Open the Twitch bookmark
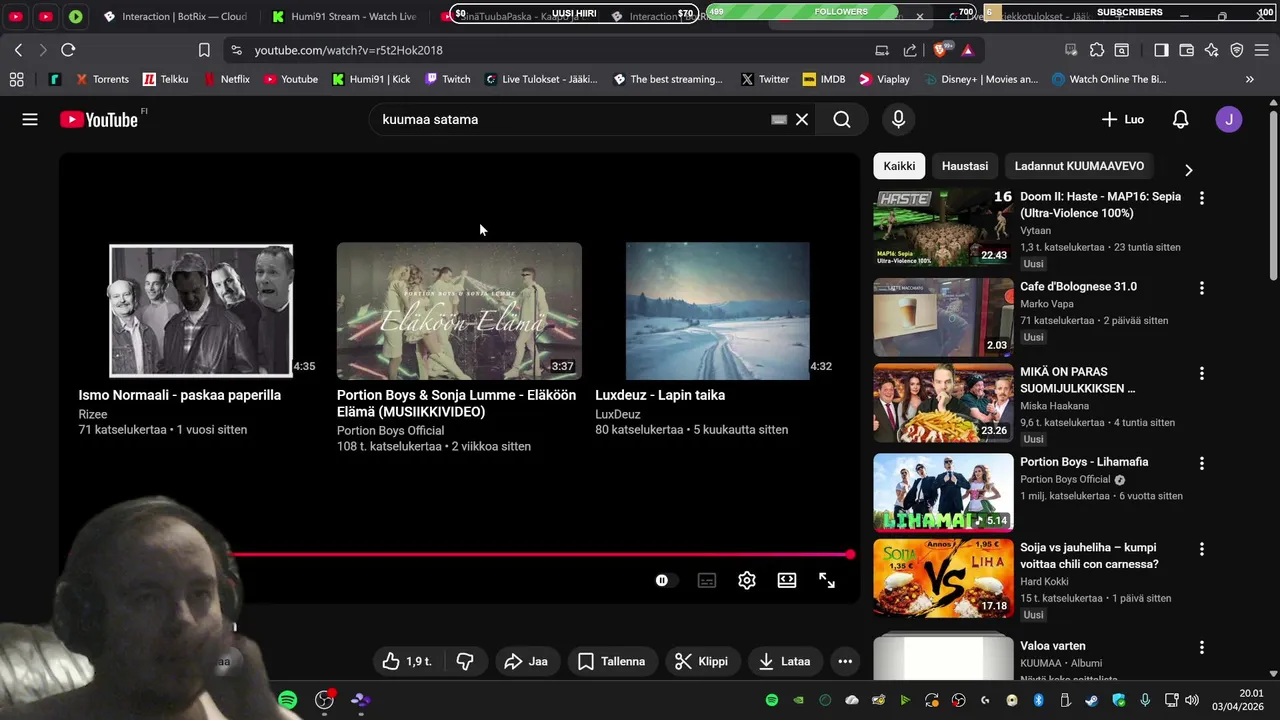1280x720 pixels. [x=447, y=79]
